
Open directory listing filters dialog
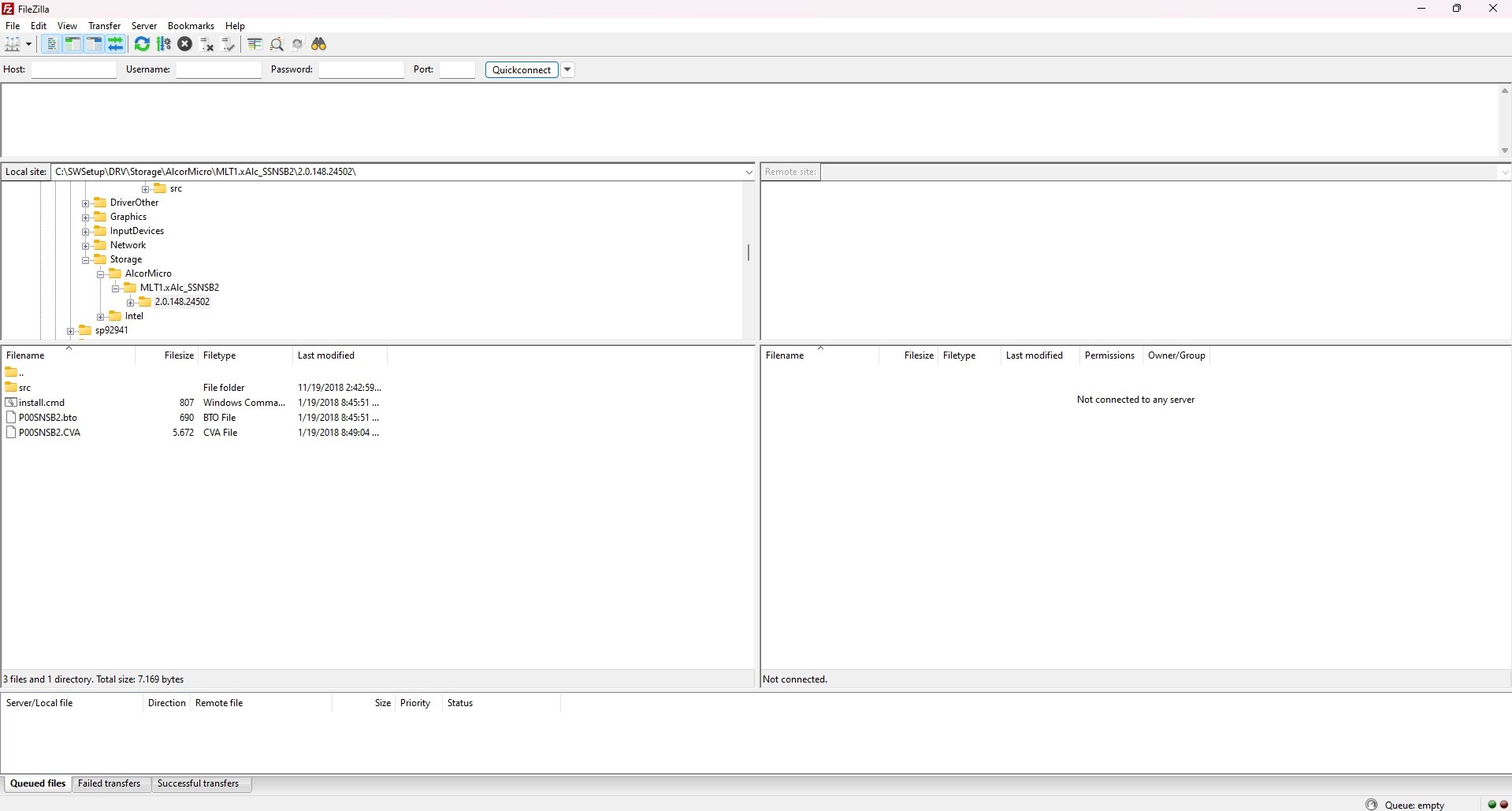tap(254, 44)
